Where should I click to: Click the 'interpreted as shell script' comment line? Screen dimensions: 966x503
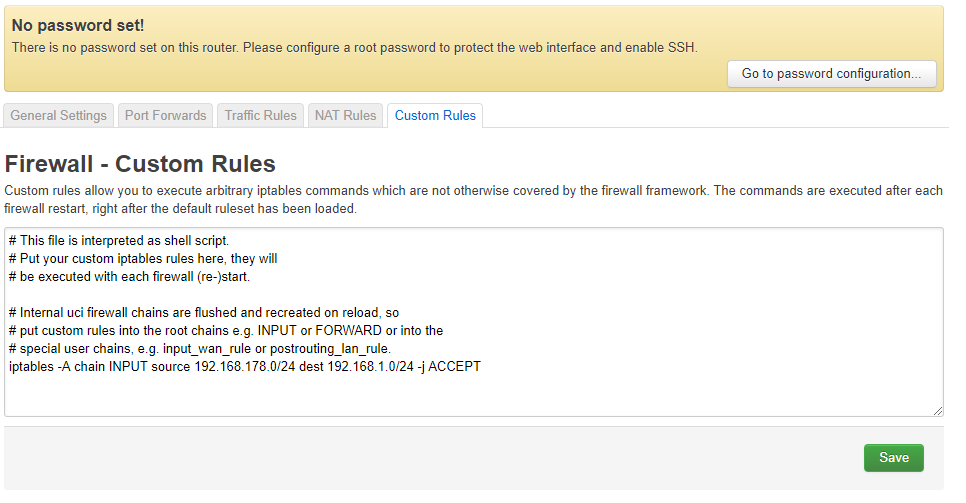[x=118, y=241]
